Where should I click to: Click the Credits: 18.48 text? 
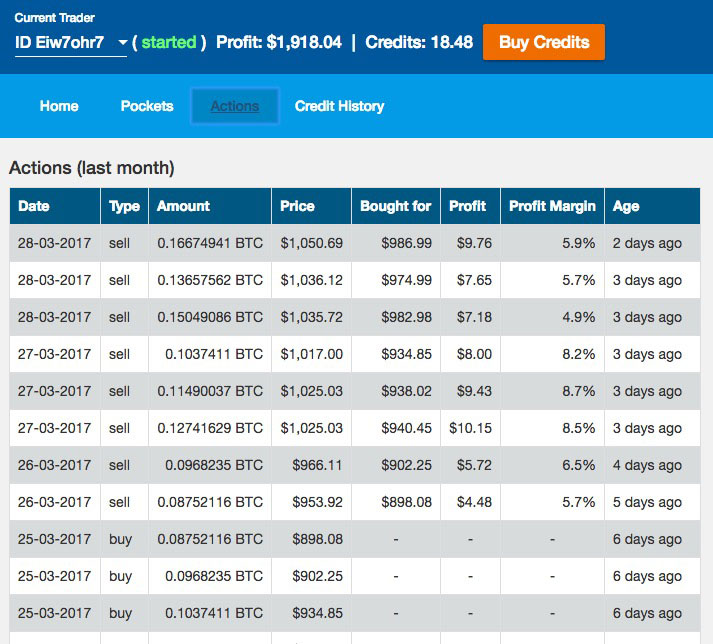point(419,42)
